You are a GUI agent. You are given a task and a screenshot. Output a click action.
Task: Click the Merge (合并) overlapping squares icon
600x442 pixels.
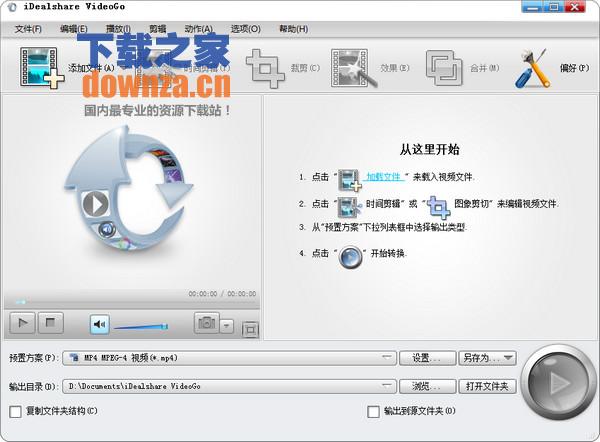pos(444,68)
